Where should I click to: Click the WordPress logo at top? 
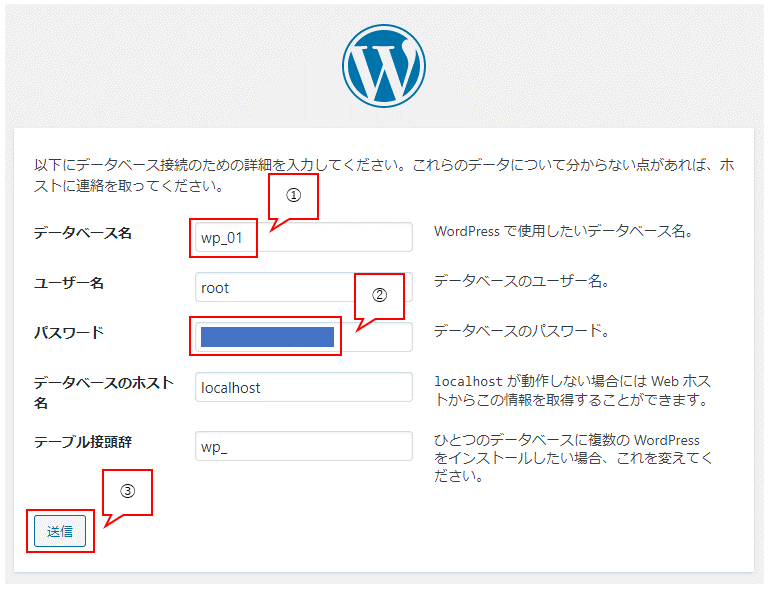click(x=384, y=66)
